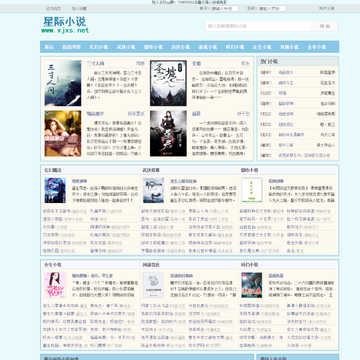Viewport: 360px width, 360px height.
Task: Open featured book title in 武侠 section
Action: click(183, 181)
